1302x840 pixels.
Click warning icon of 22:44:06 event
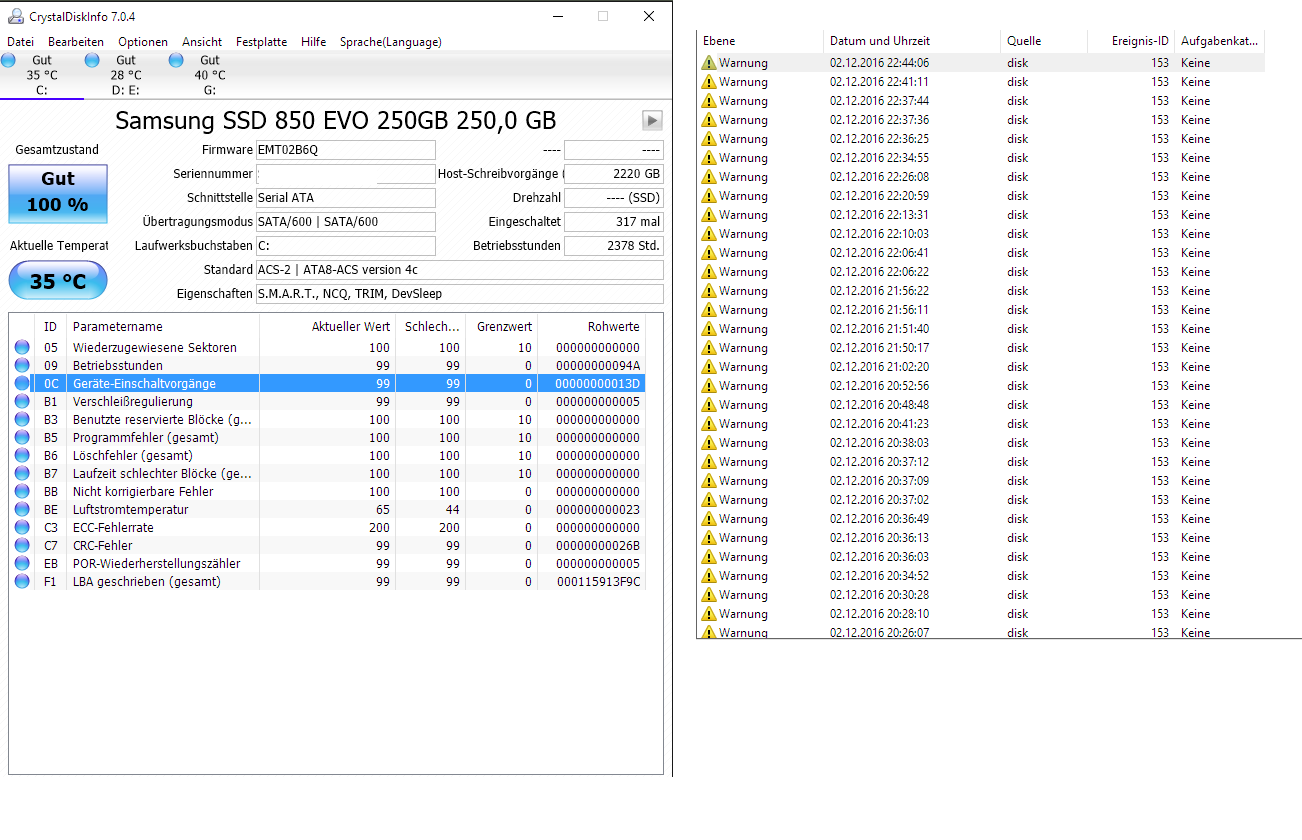(x=709, y=63)
